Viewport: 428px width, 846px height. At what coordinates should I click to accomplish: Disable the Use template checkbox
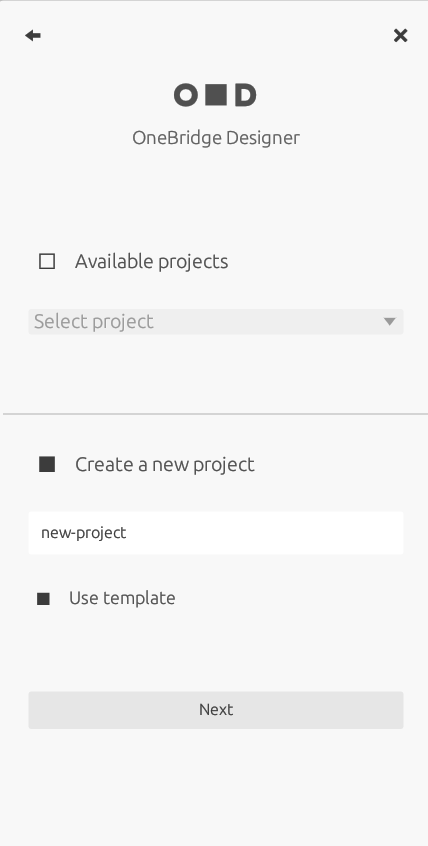(43, 599)
